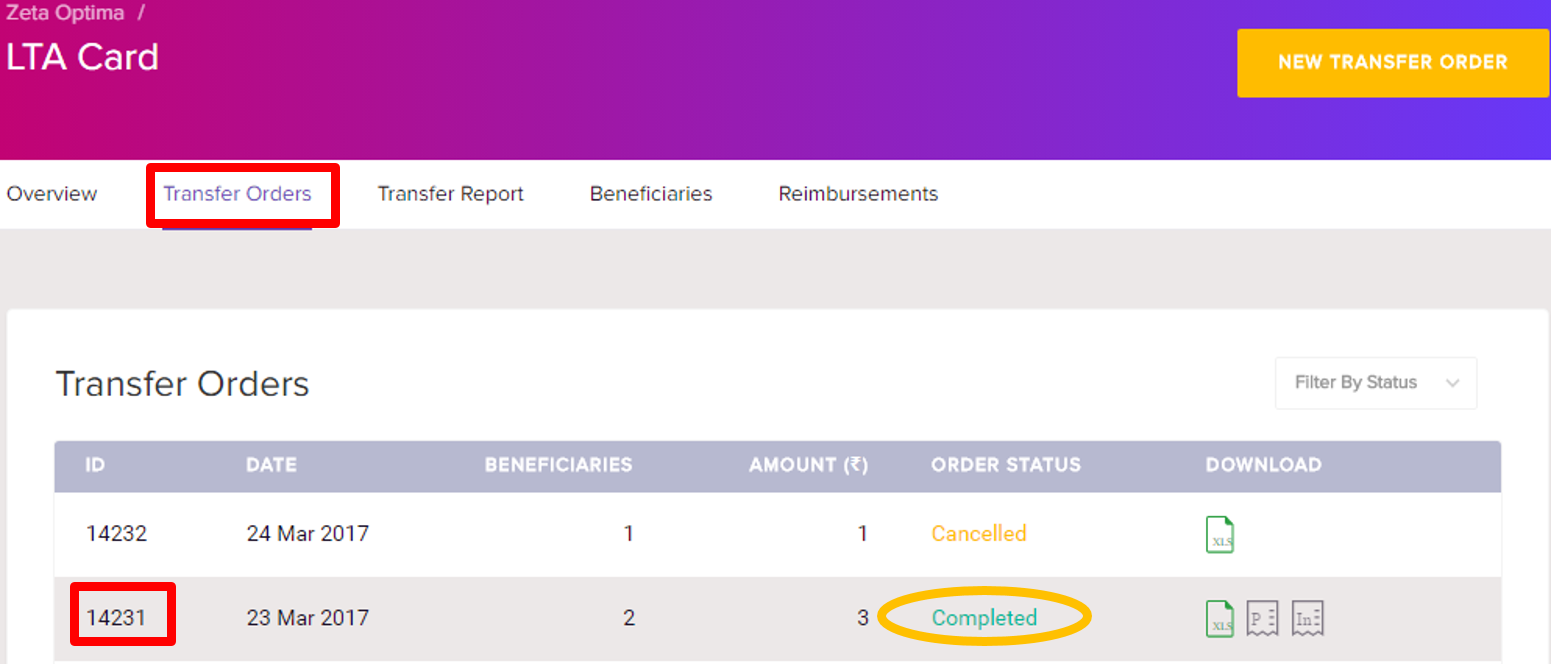Switch to the Overview tab

click(52, 194)
